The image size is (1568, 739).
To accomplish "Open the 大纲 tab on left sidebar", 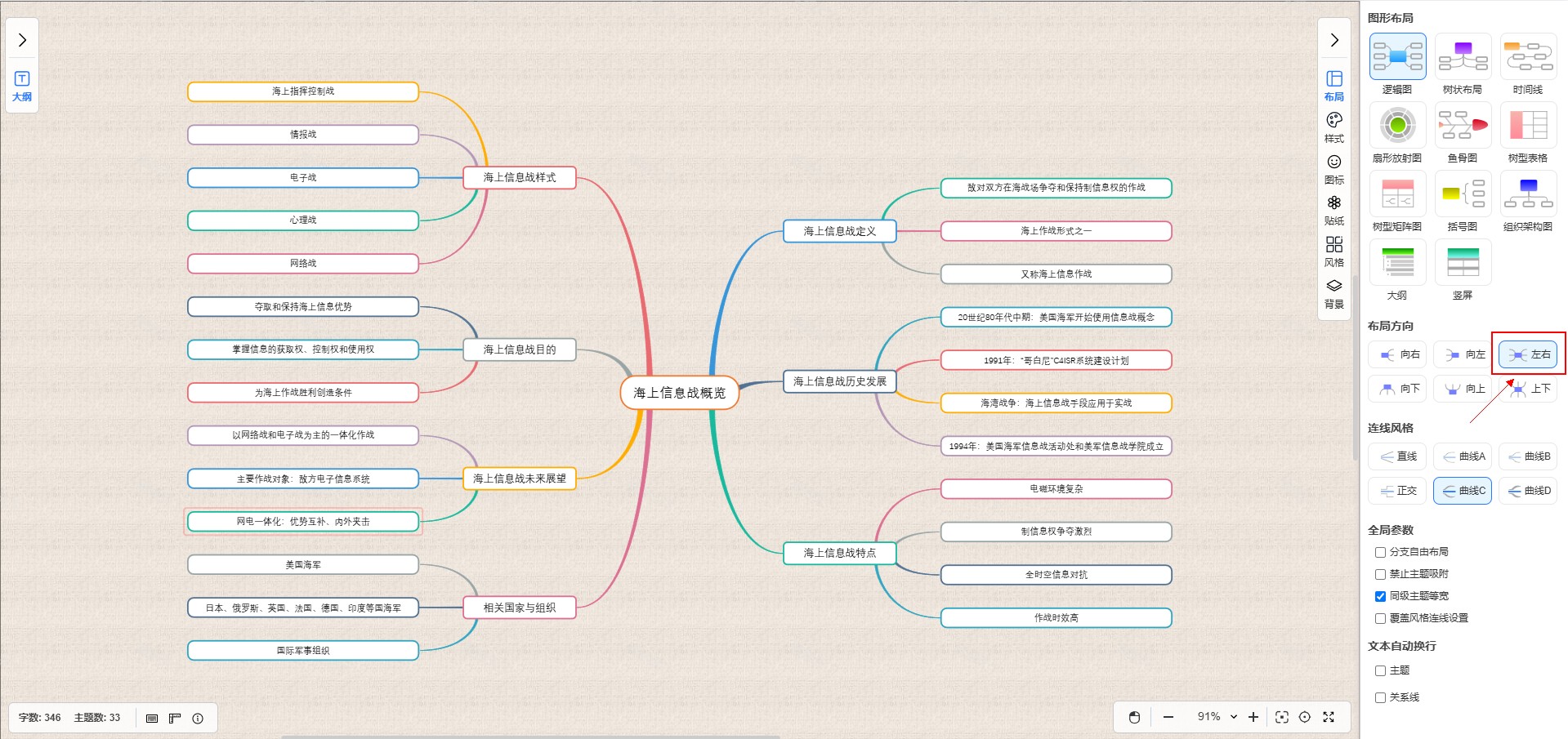I will point(22,85).
